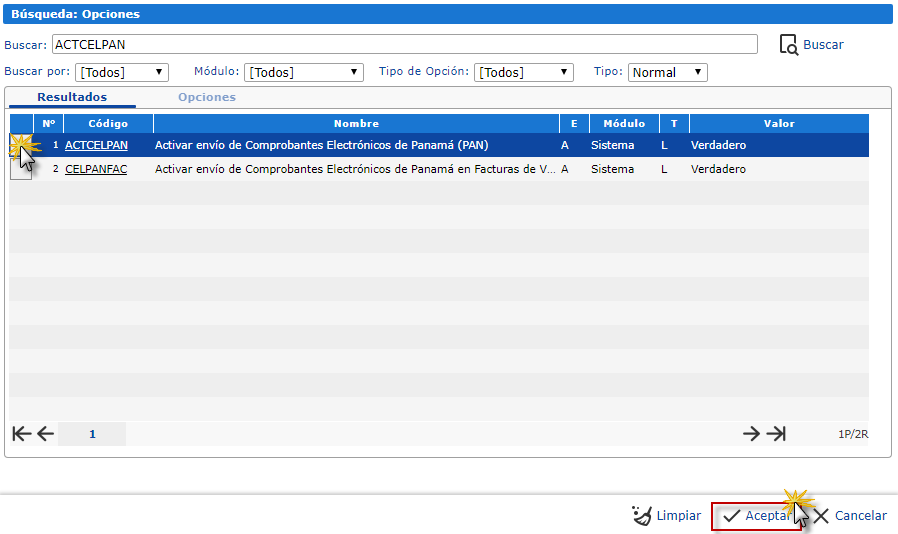Click the Aceptar checkmark icon
Image resolution: width=898 pixels, height=534 pixels.
point(731,516)
